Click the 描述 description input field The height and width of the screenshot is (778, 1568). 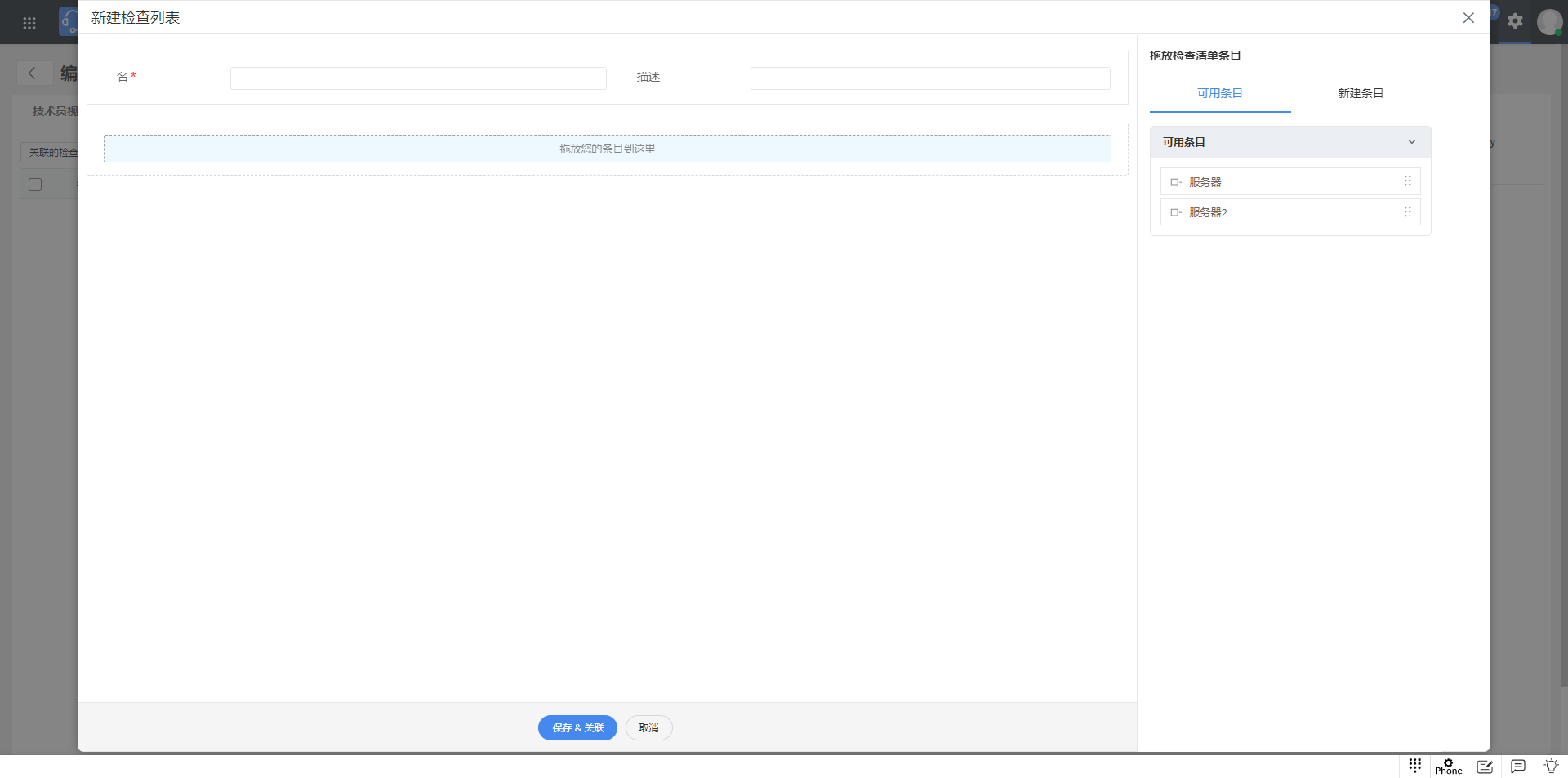coord(929,78)
